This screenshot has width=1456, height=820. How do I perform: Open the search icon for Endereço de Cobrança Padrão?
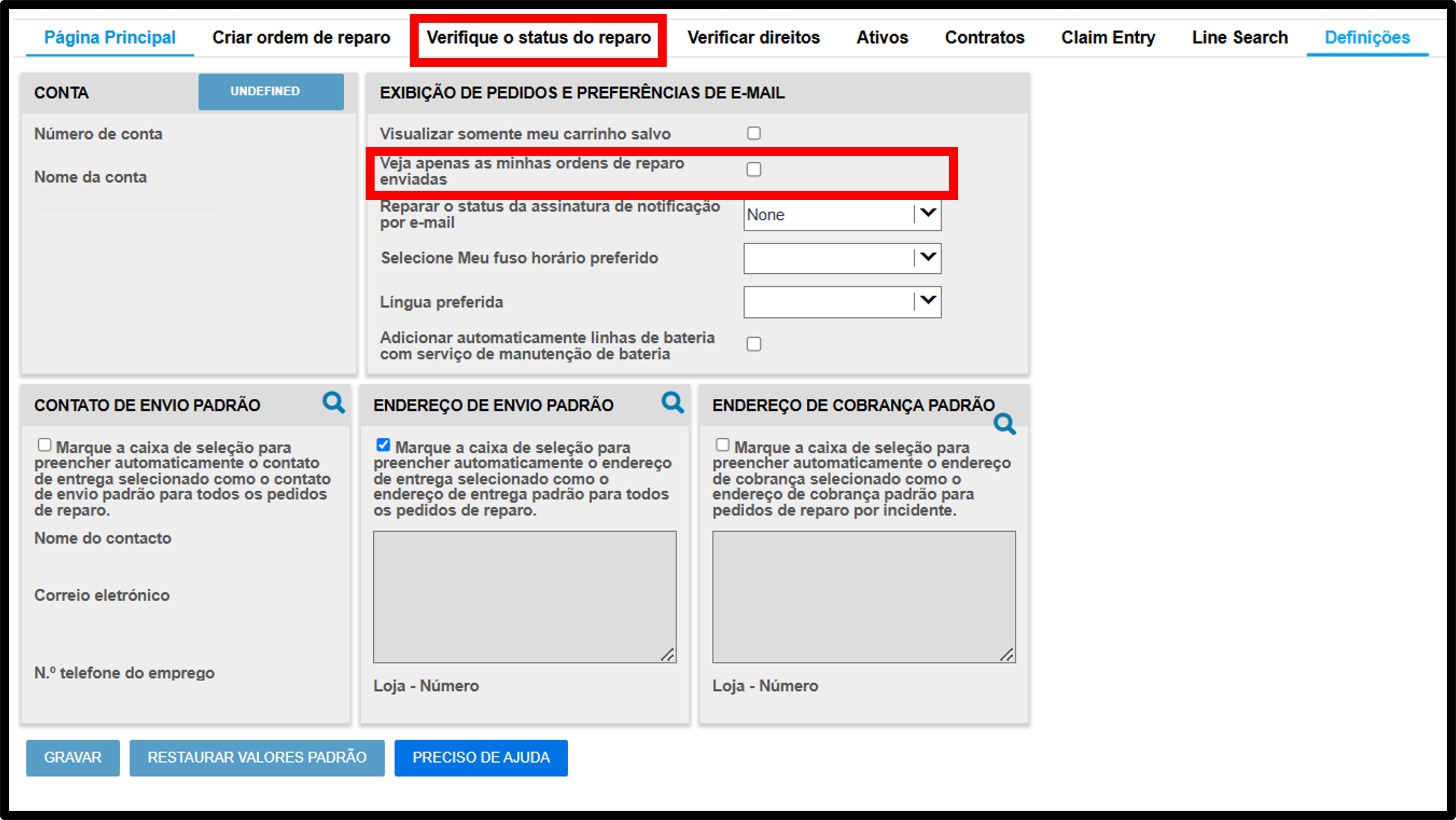[x=1005, y=424]
